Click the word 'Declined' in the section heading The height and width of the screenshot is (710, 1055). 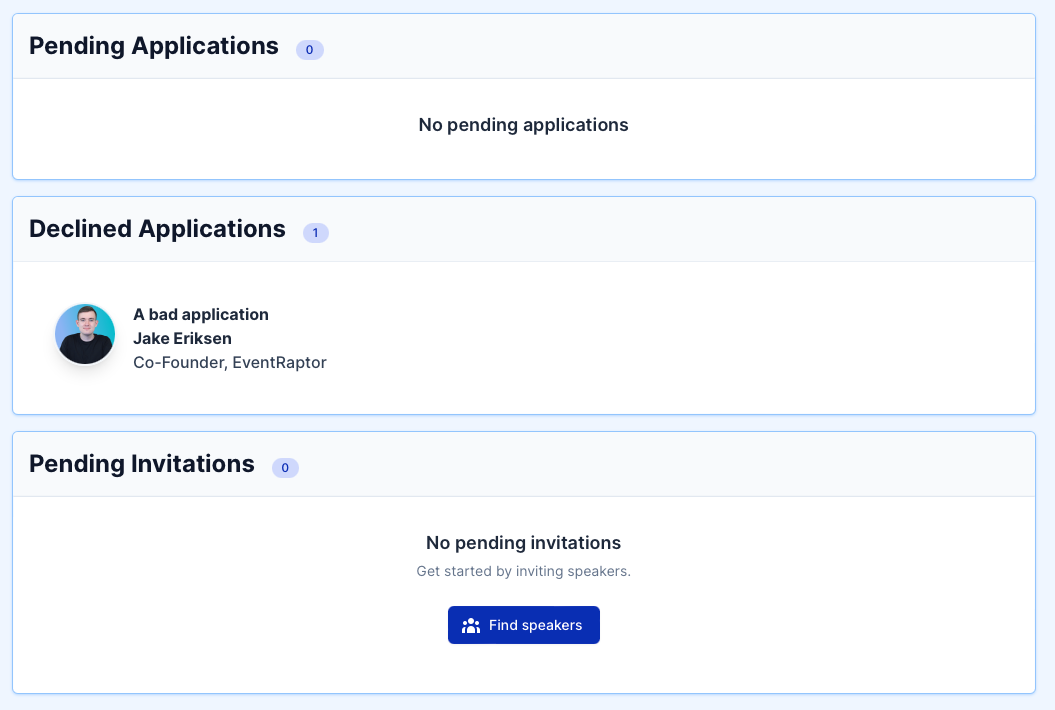[80, 229]
